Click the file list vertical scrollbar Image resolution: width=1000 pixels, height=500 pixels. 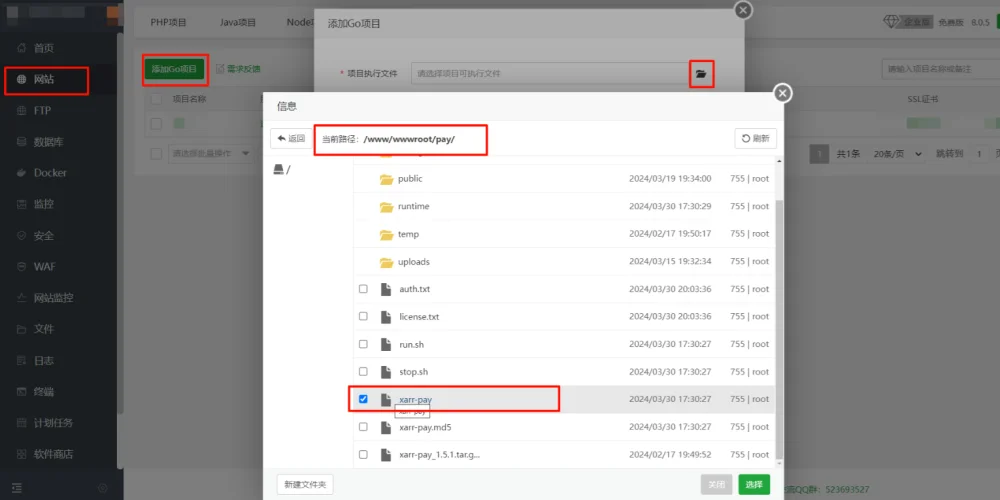point(781,300)
